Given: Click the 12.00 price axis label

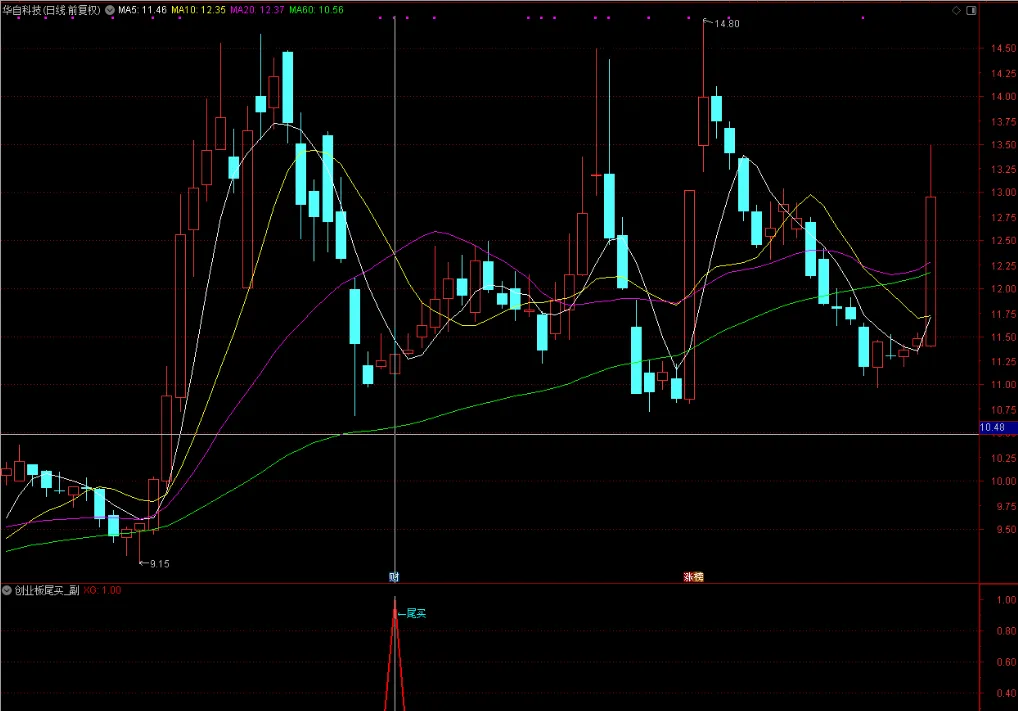Looking at the screenshot, I should [x=1003, y=289].
